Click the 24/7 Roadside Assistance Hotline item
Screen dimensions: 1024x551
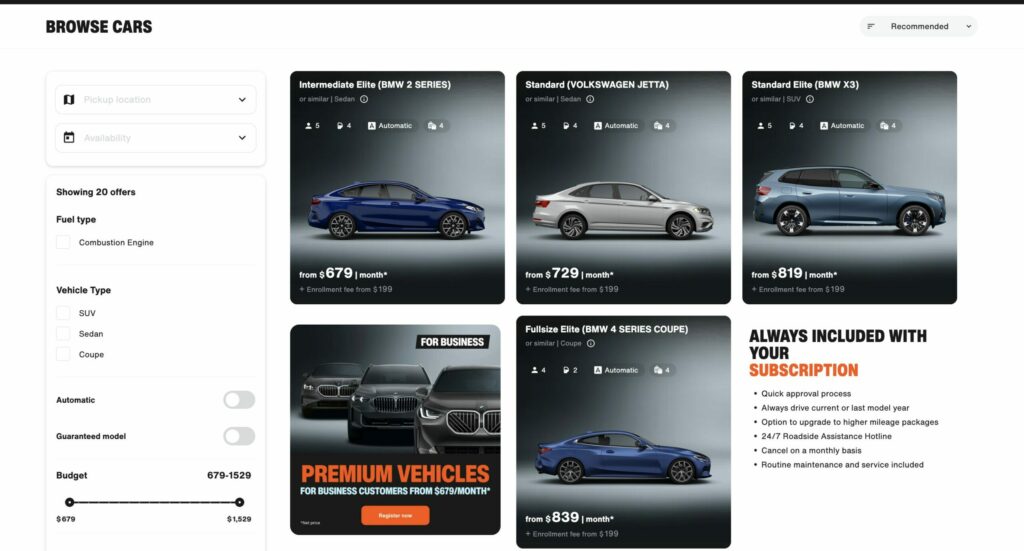pyautogui.click(x=826, y=436)
